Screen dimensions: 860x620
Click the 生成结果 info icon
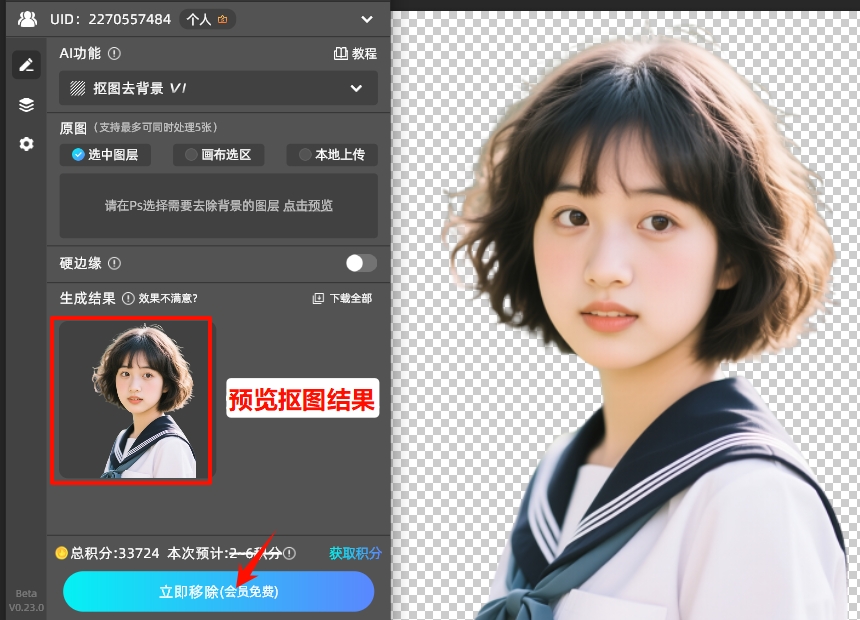[128, 297]
